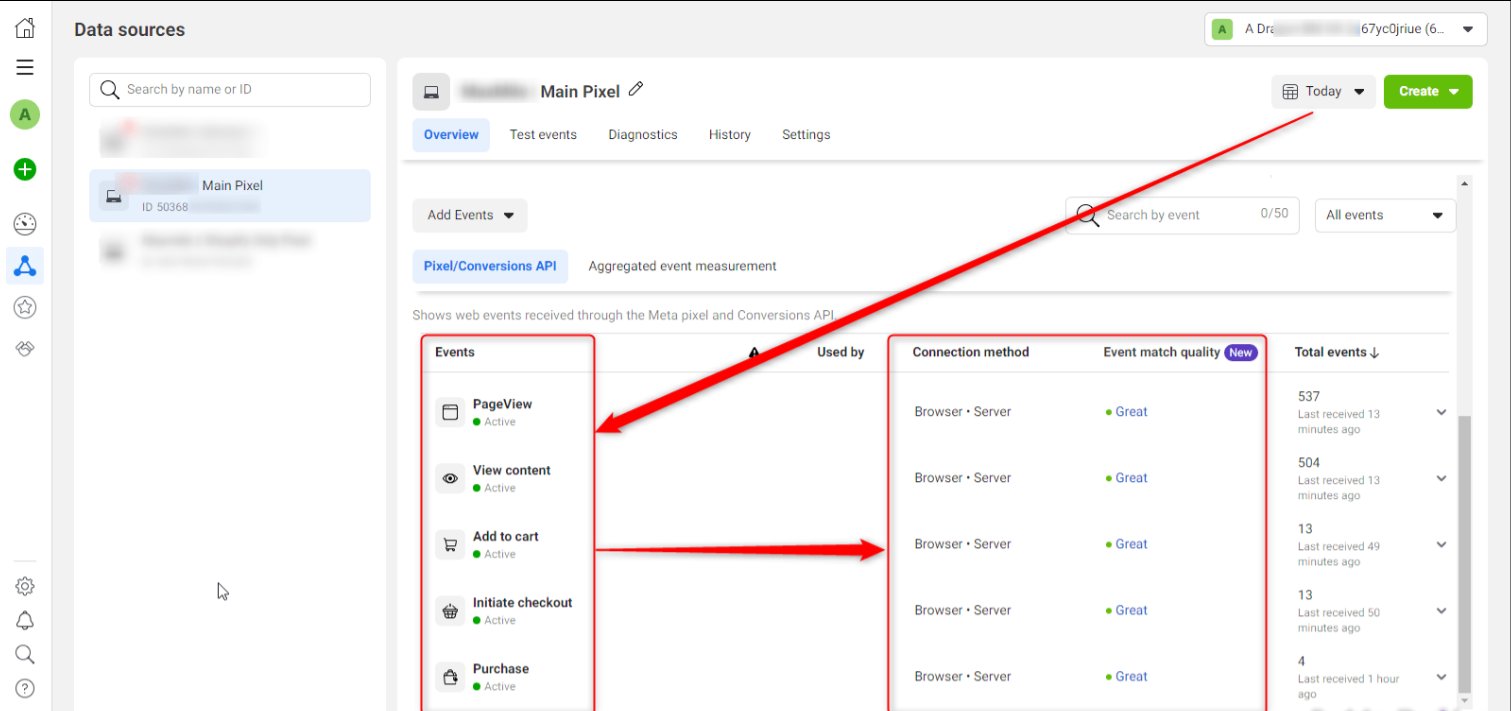1511x711 pixels.
Task: Click Great link for View content
Action: [1131, 478]
